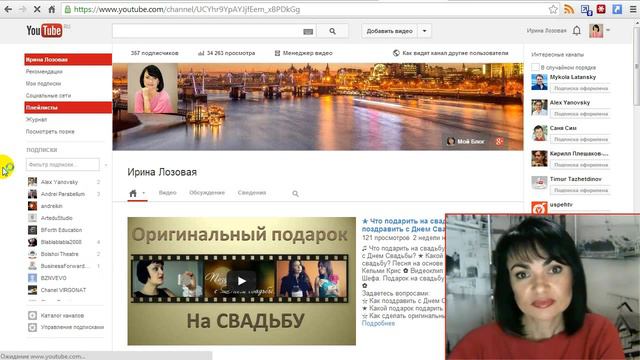Open Timur Tazhetdinov channel avatar
The image size is (640, 360).
pyautogui.click(x=539, y=182)
